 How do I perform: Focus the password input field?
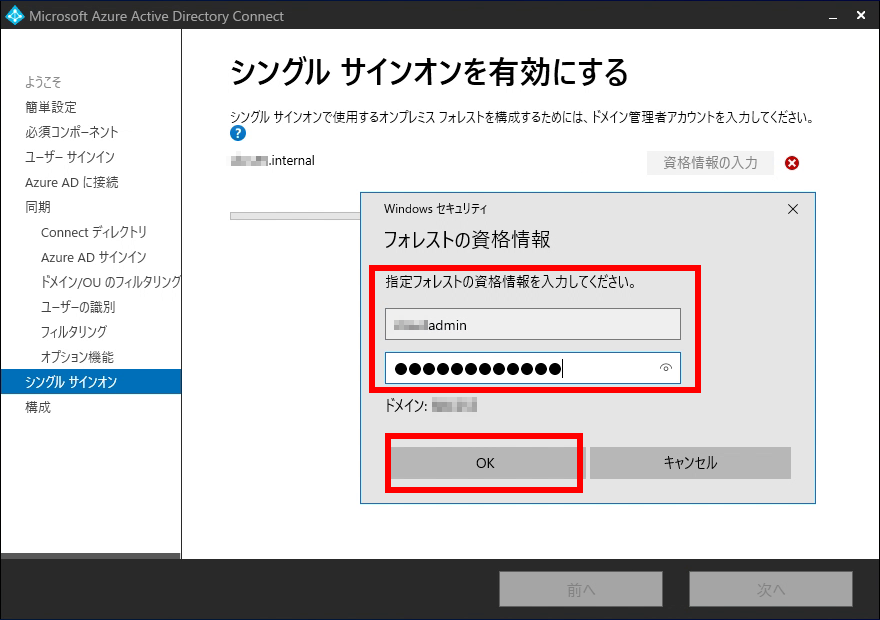533,368
